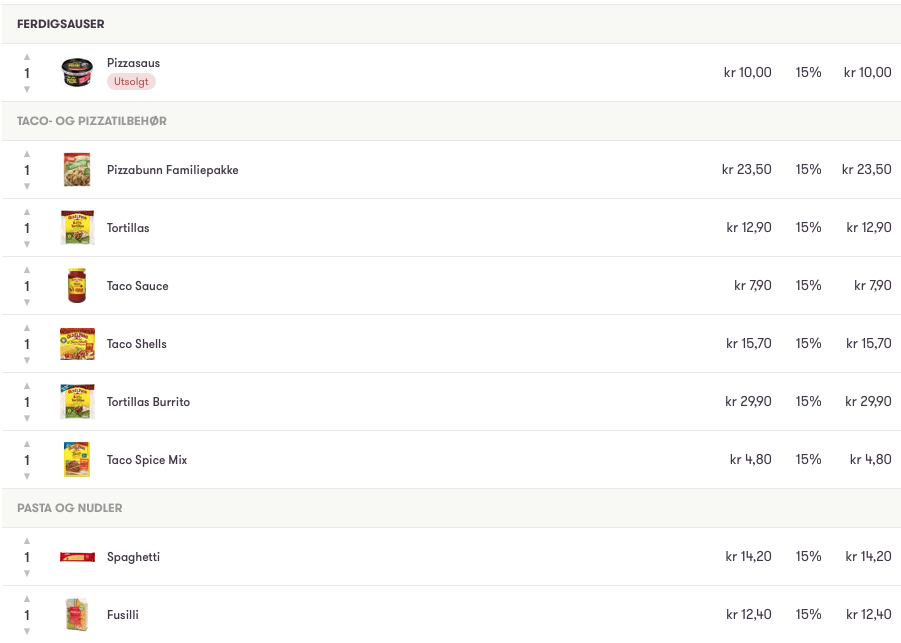Click the Taco Sauce jar image
The image size is (901, 643).
tap(77, 286)
